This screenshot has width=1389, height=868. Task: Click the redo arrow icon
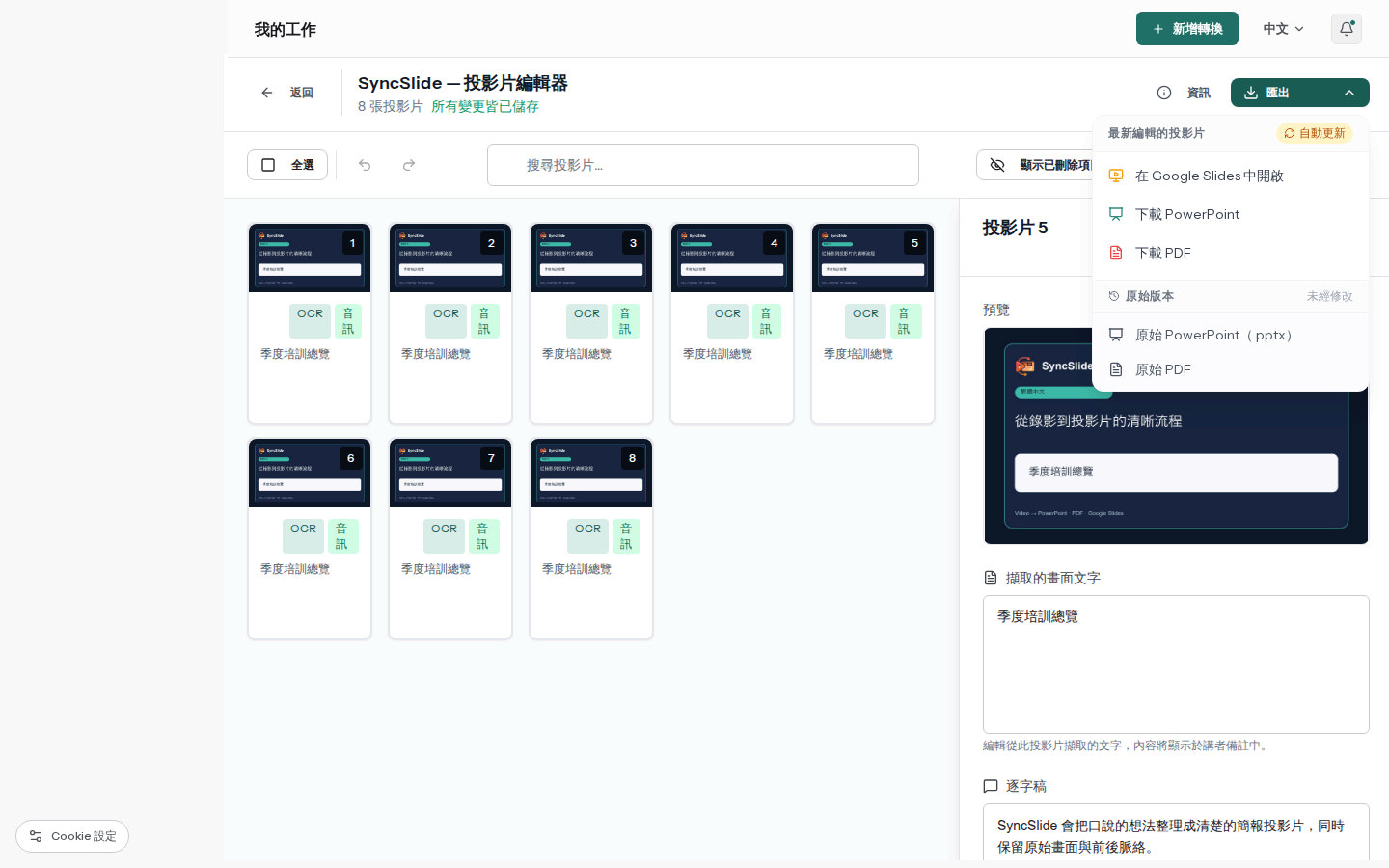coord(409,165)
